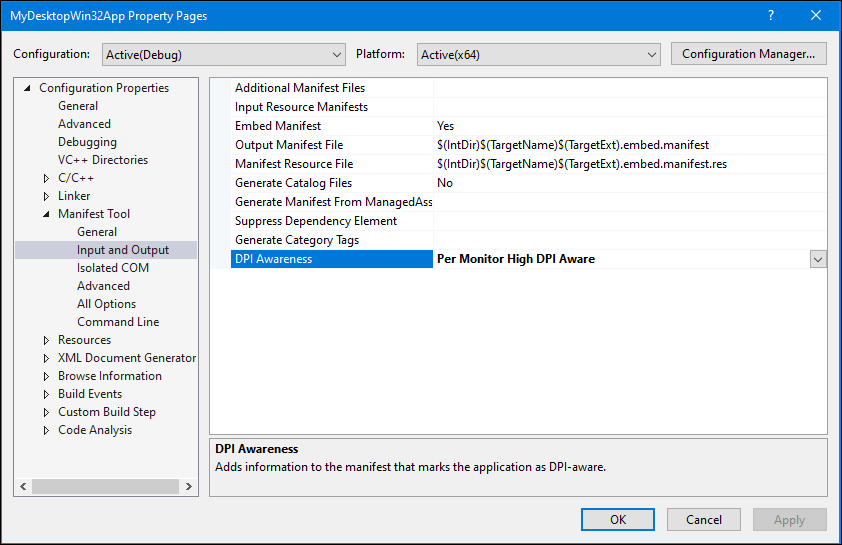The image size is (842, 545).
Task: Expand the Custom Build Step node arrow
Action: pos(46,412)
